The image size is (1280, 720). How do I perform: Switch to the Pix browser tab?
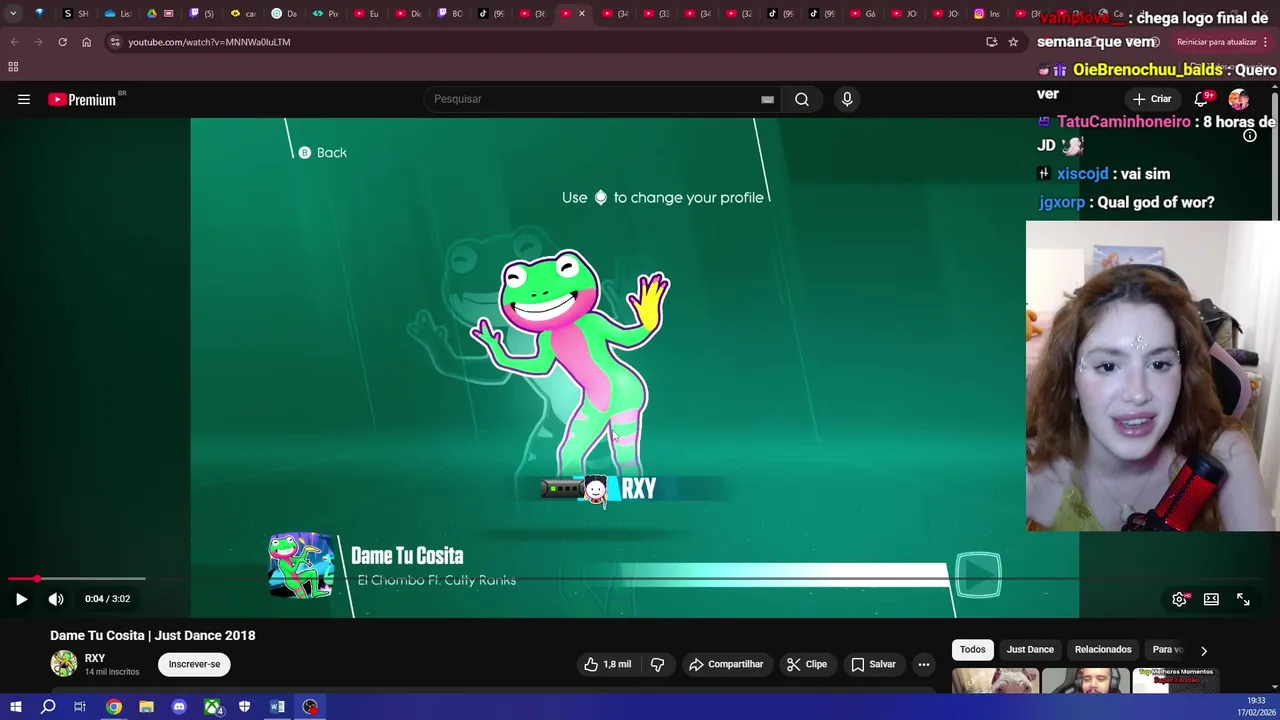[x=325, y=14]
